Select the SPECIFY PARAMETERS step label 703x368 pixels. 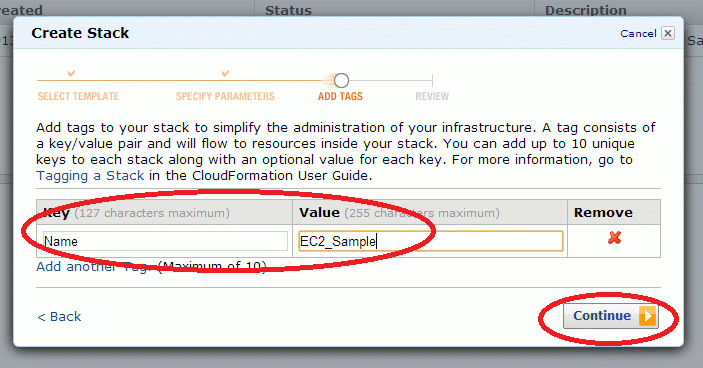(x=225, y=96)
